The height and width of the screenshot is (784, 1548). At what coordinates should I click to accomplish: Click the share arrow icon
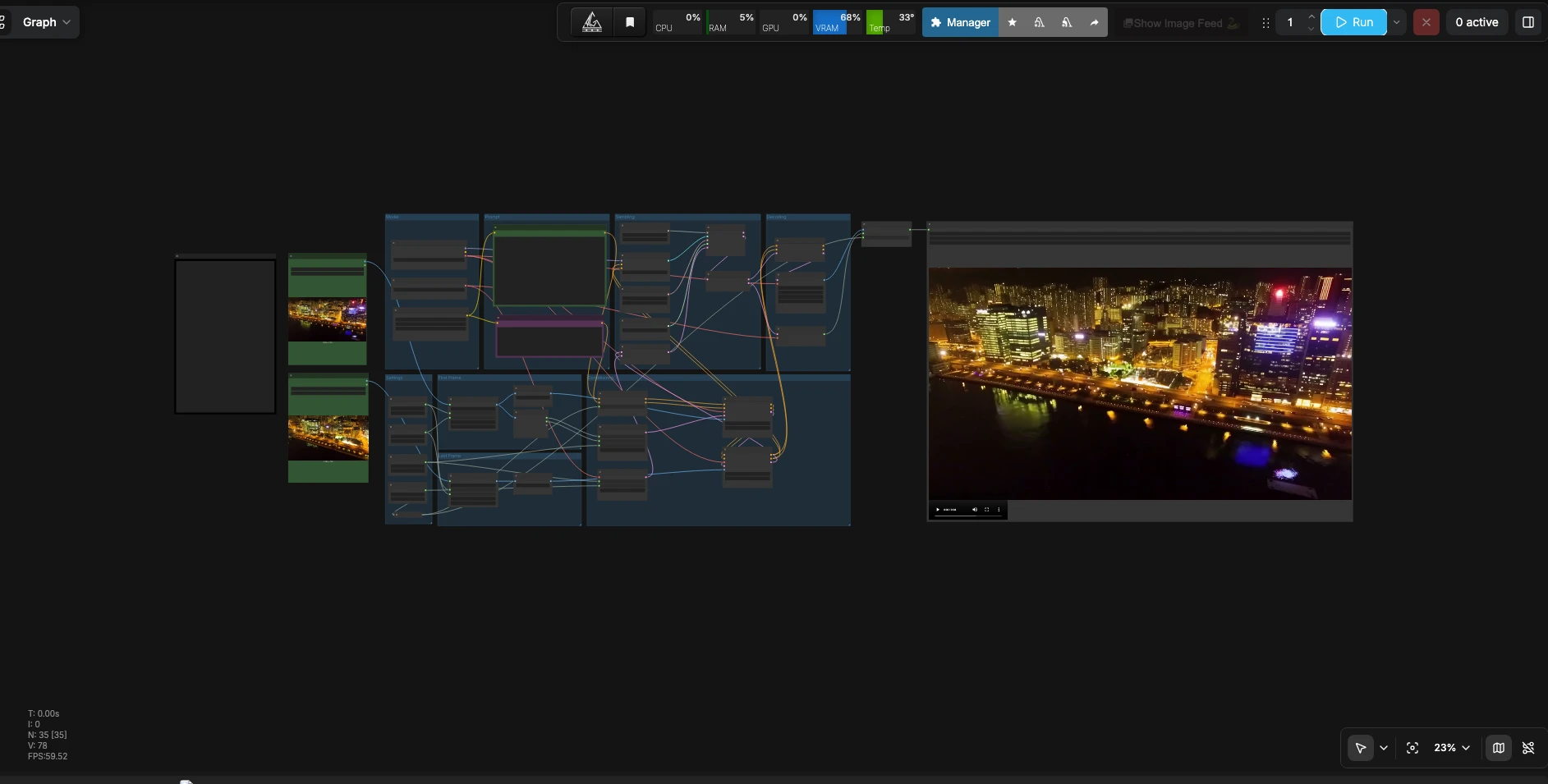[1094, 22]
